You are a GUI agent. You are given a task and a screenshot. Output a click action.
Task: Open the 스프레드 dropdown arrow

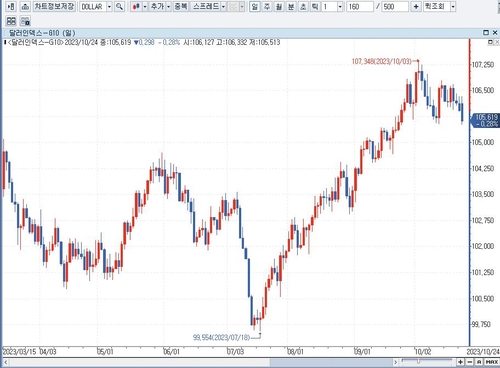[x=223, y=6]
